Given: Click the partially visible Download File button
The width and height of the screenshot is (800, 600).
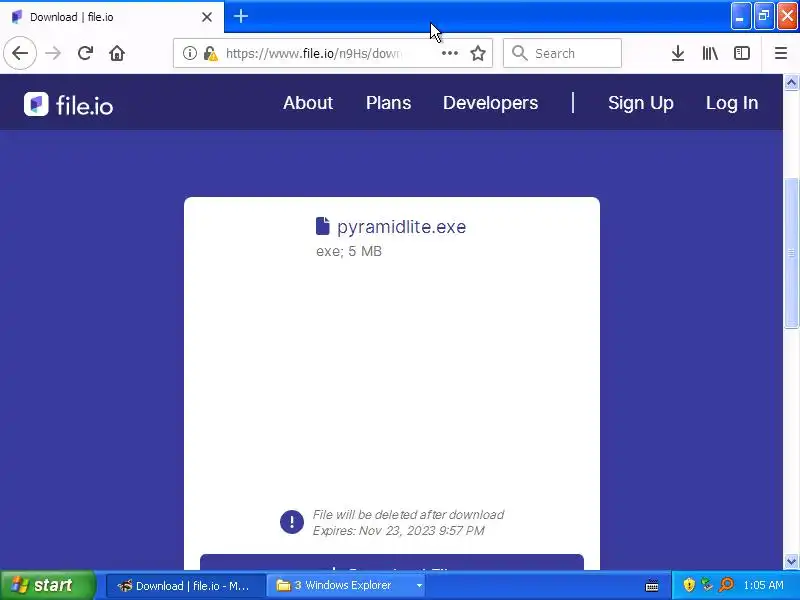Looking at the screenshot, I should tap(392, 562).
